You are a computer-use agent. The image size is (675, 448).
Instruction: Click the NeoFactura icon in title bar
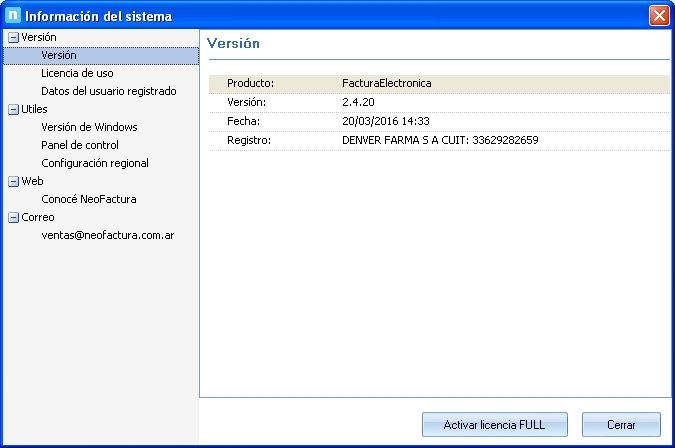point(13,16)
